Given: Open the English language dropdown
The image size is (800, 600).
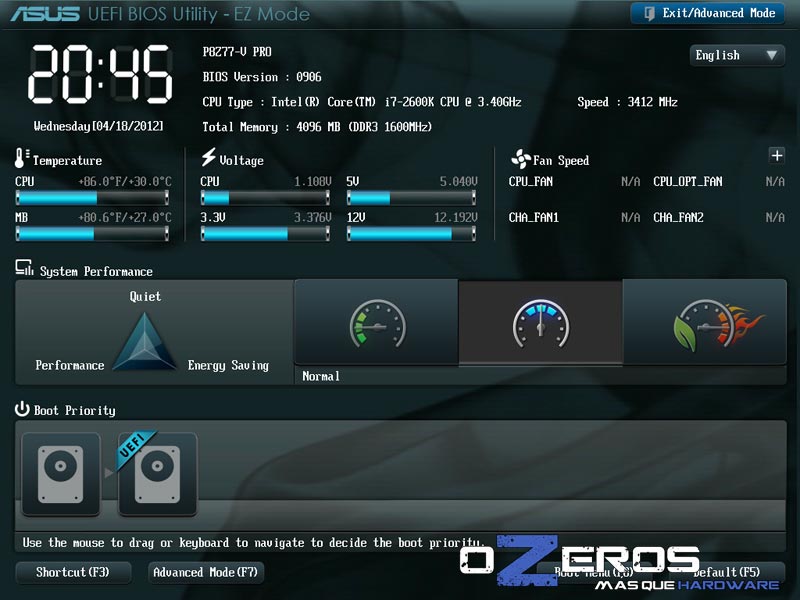Looking at the screenshot, I should 737,55.
